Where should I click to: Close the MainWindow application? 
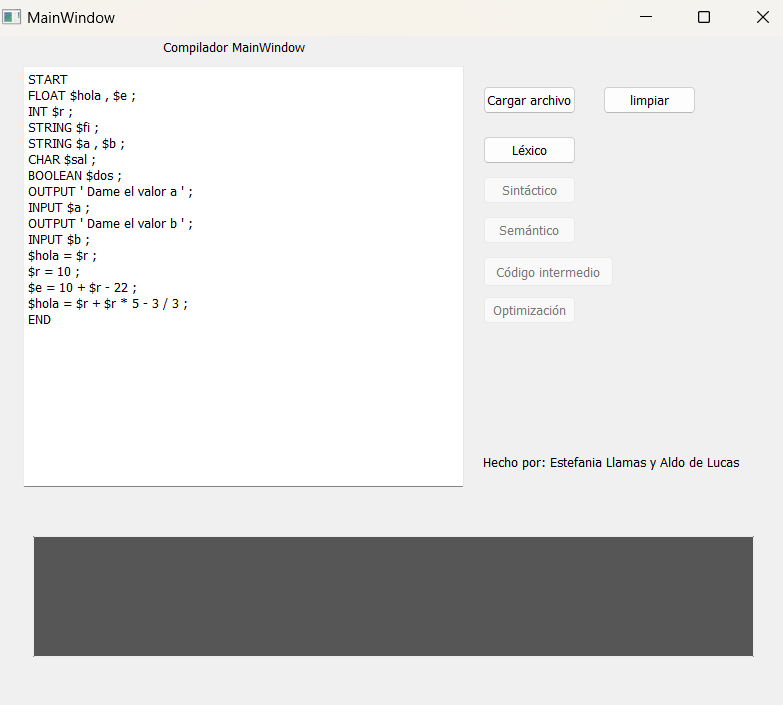pyautogui.click(x=761, y=18)
